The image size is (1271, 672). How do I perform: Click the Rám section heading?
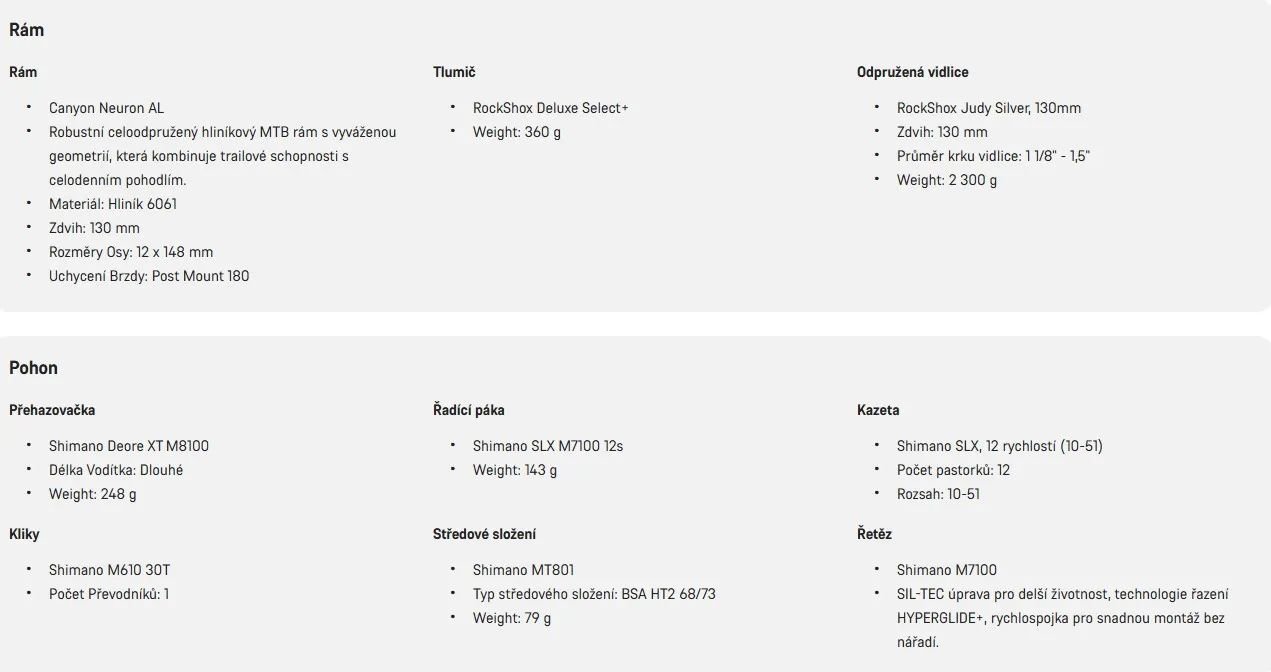click(x=27, y=30)
